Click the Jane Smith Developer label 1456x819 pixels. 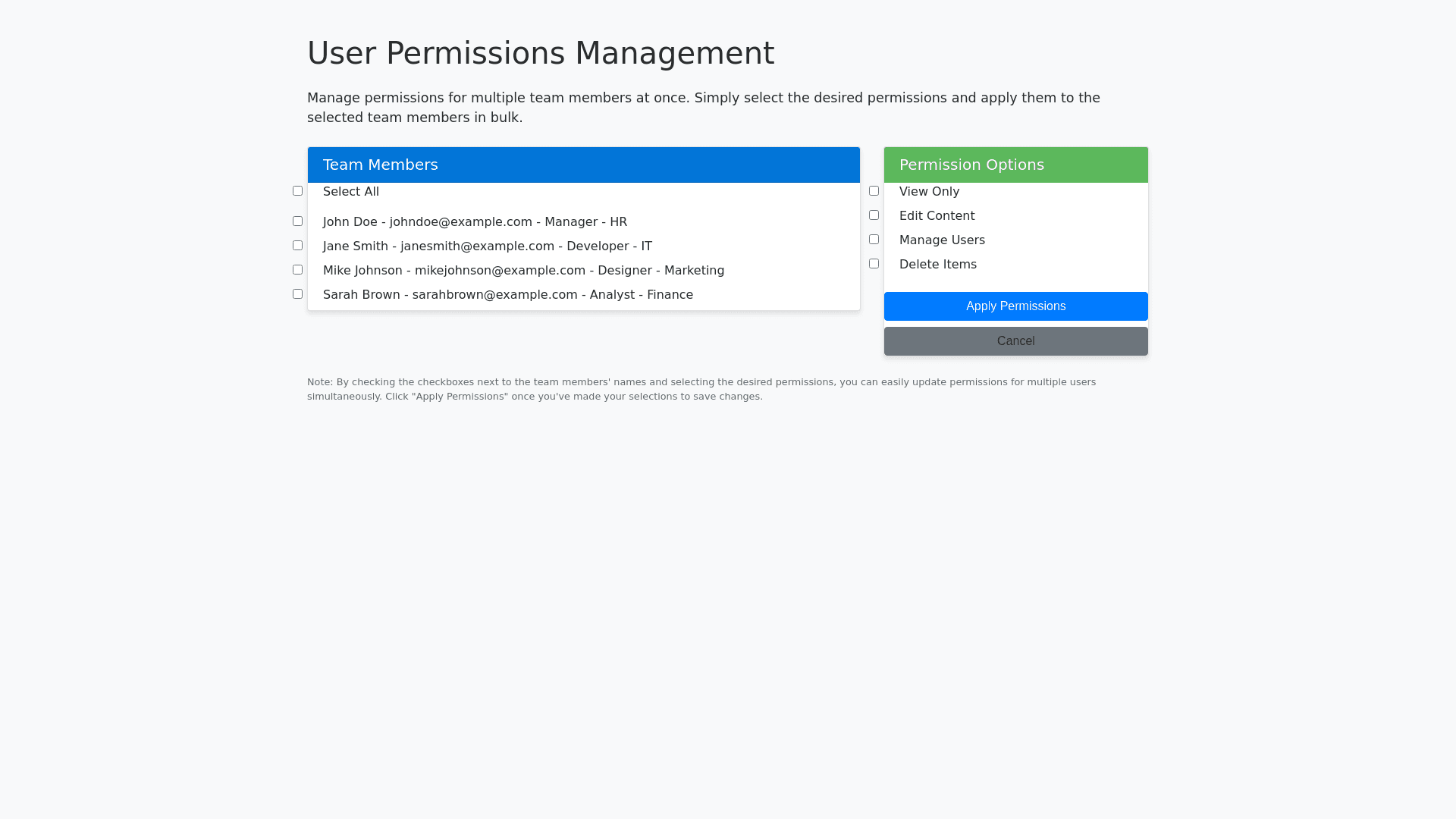coord(487,246)
